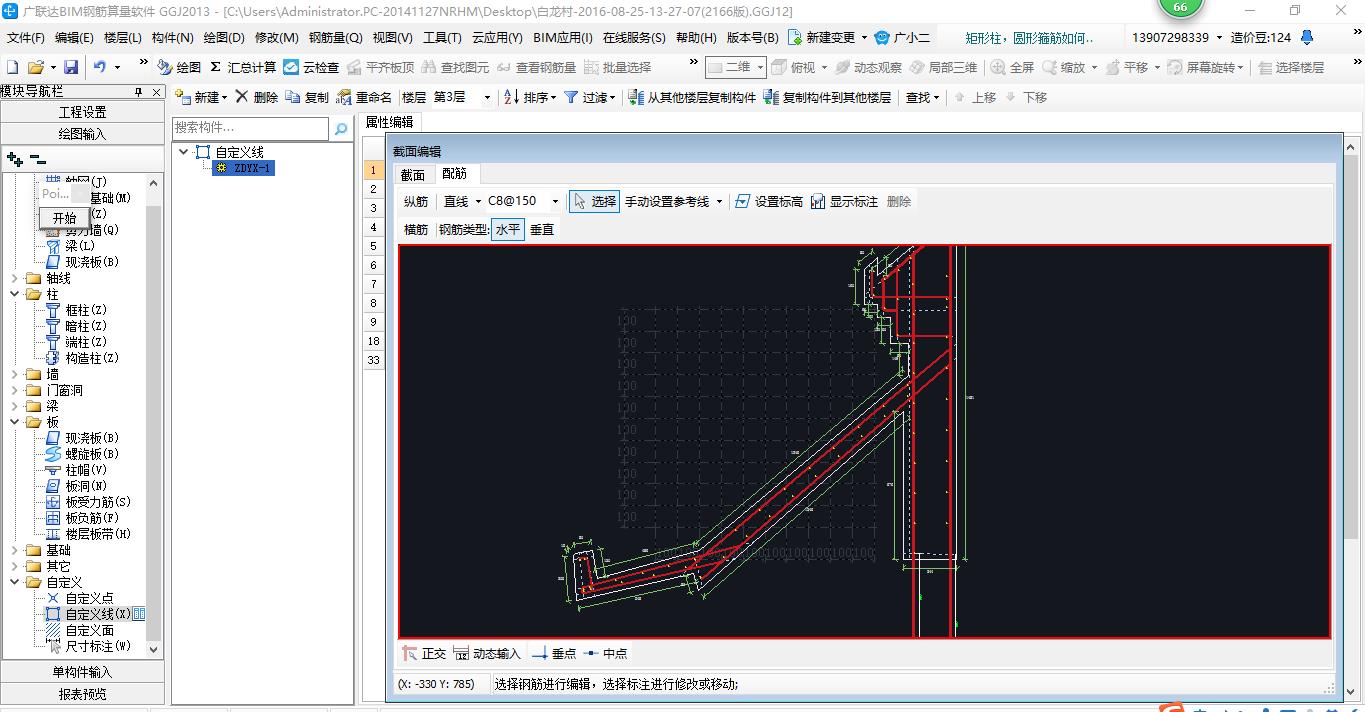Activate the 选择 arrow tool

click(x=594, y=201)
